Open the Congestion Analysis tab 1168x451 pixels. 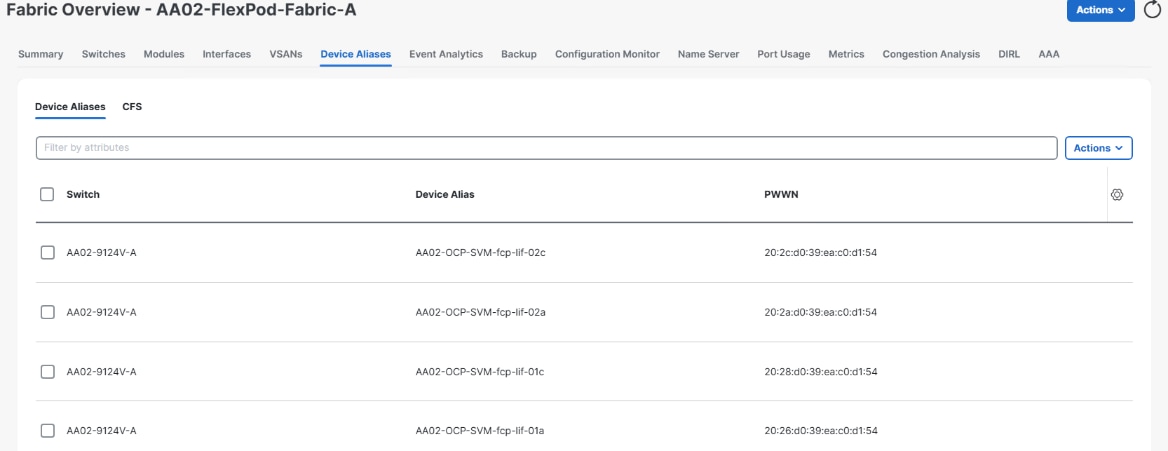coord(931,54)
